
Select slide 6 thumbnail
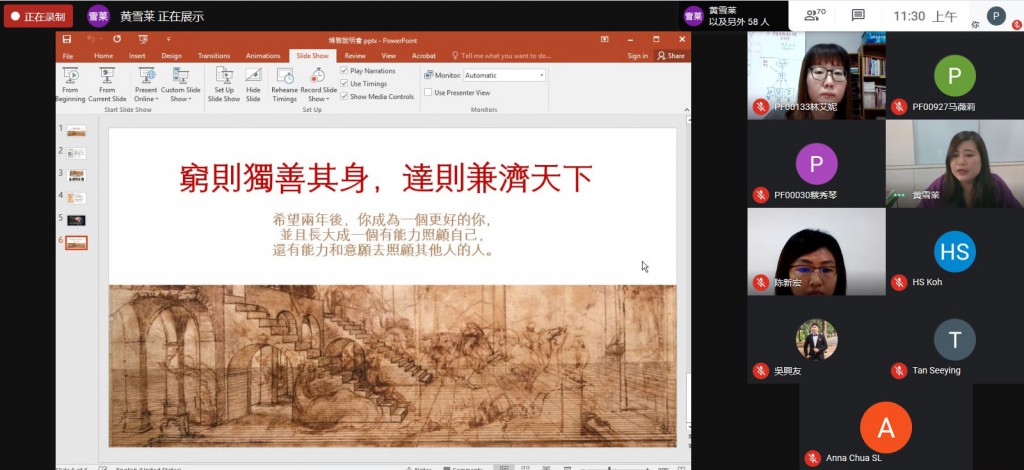(x=76, y=243)
